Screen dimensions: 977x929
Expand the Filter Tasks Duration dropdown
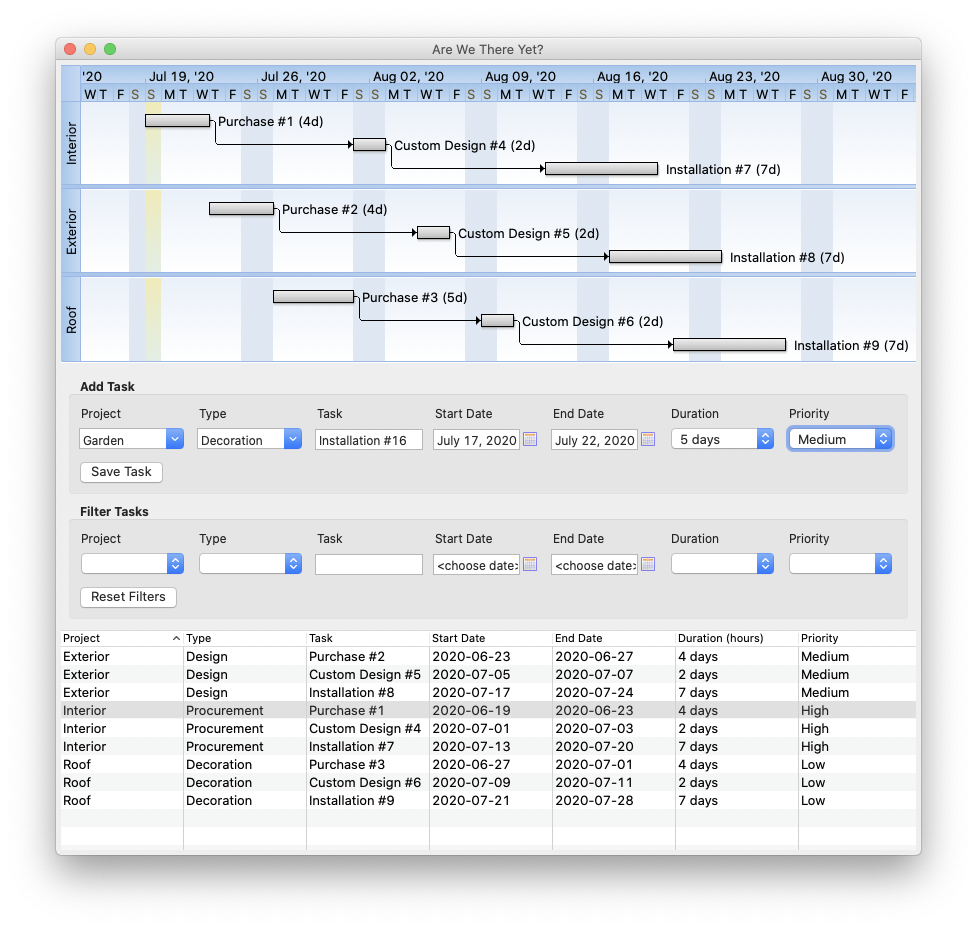(x=722, y=565)
